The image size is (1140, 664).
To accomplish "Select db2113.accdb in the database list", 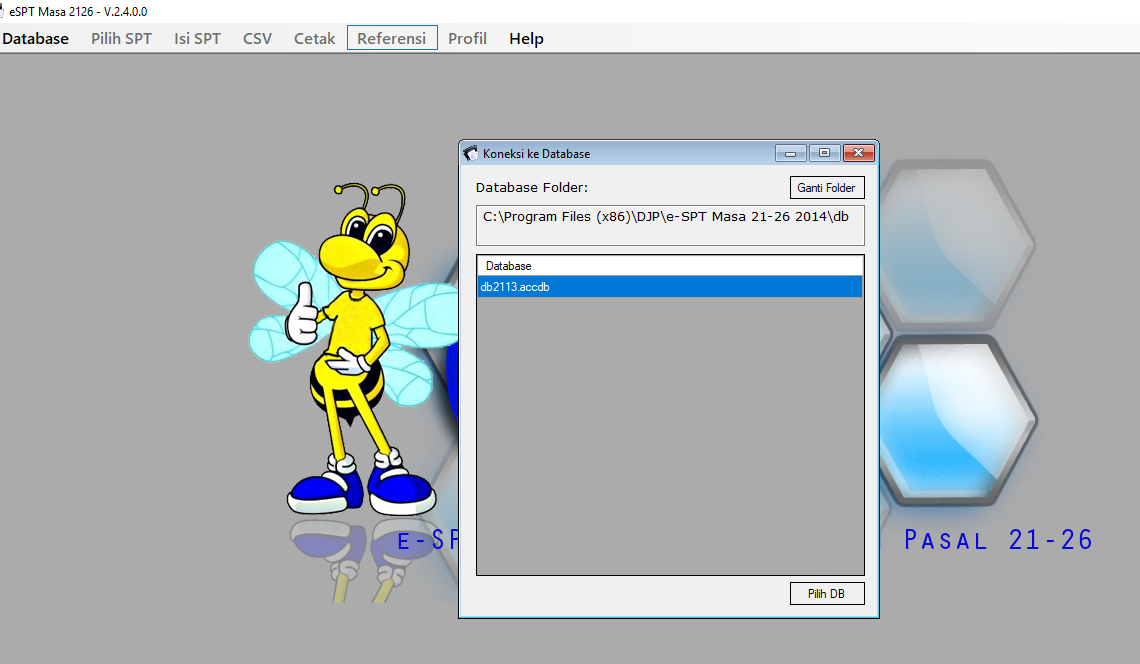I will (x=670, y=287).
